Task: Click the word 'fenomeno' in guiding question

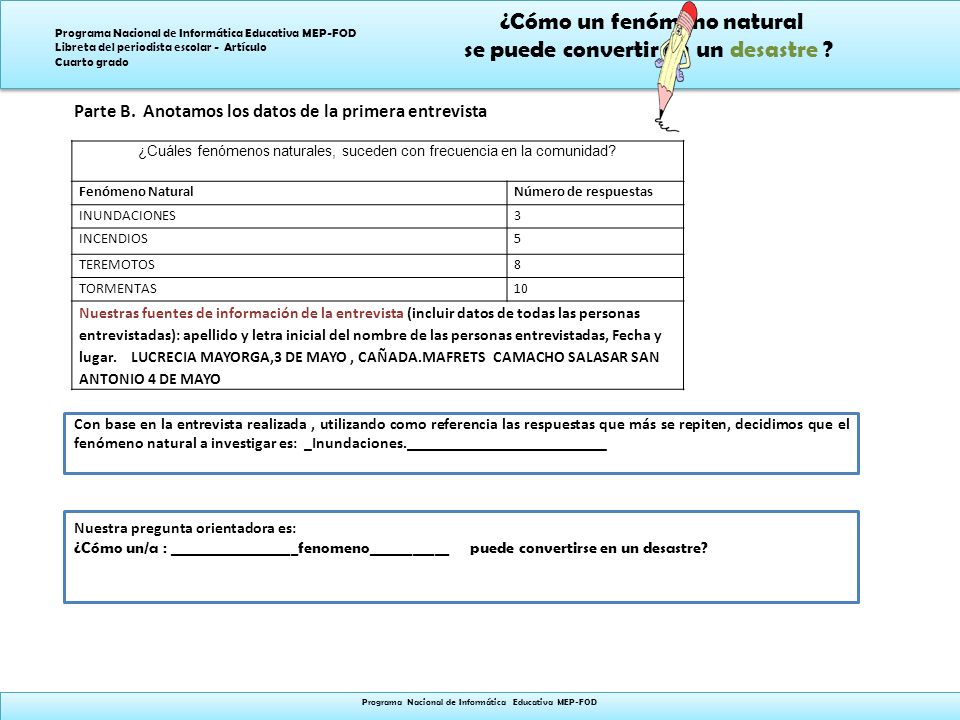Action: point(334,549)
